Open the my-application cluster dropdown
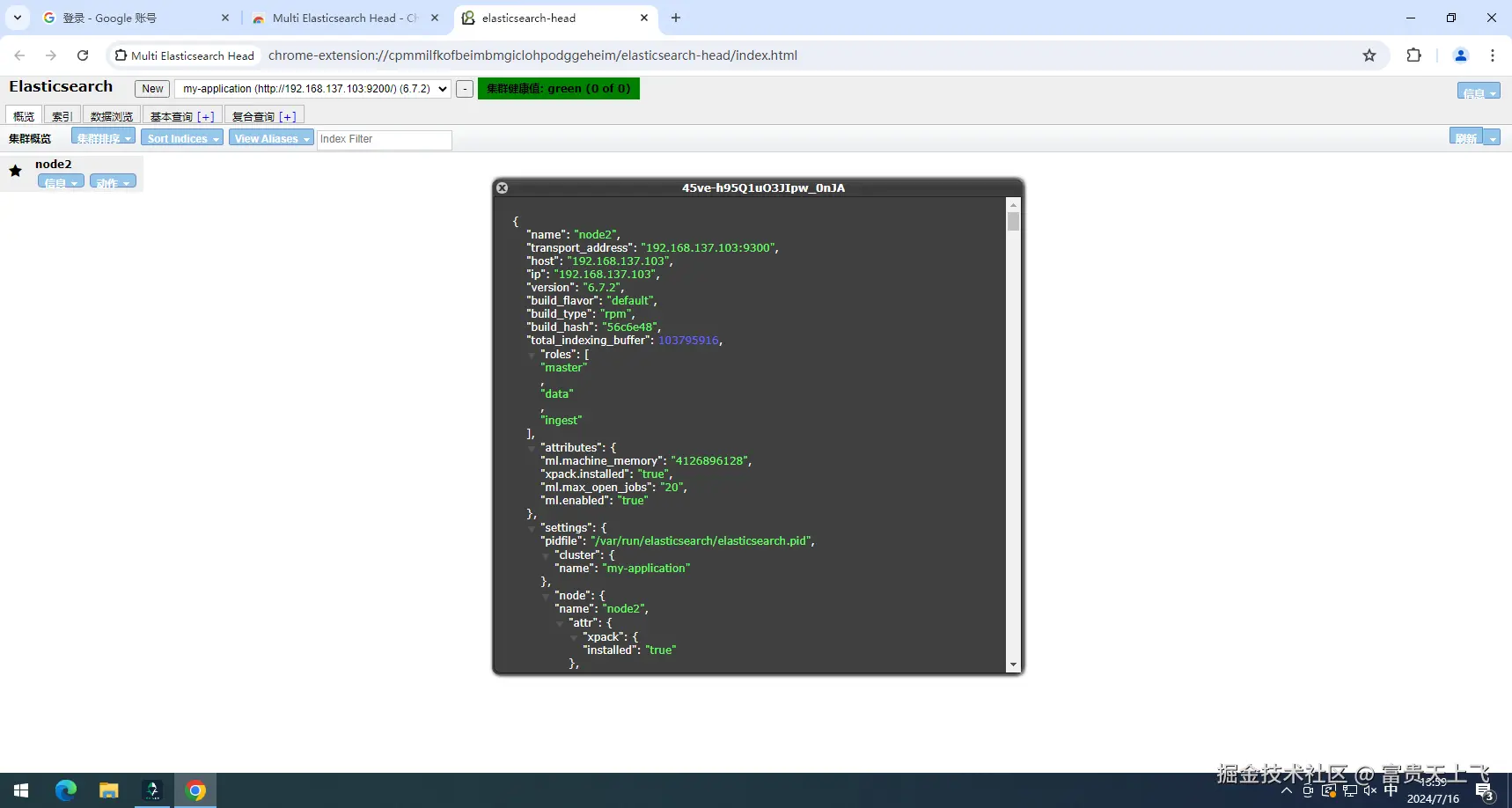This screenshot has width=1512, height=808. 312,89
